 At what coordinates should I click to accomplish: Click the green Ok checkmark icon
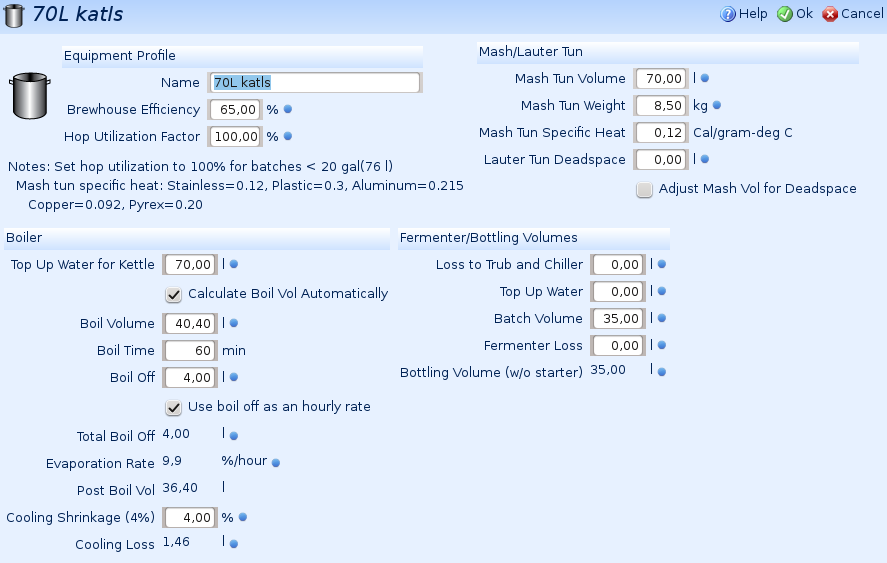785,14
